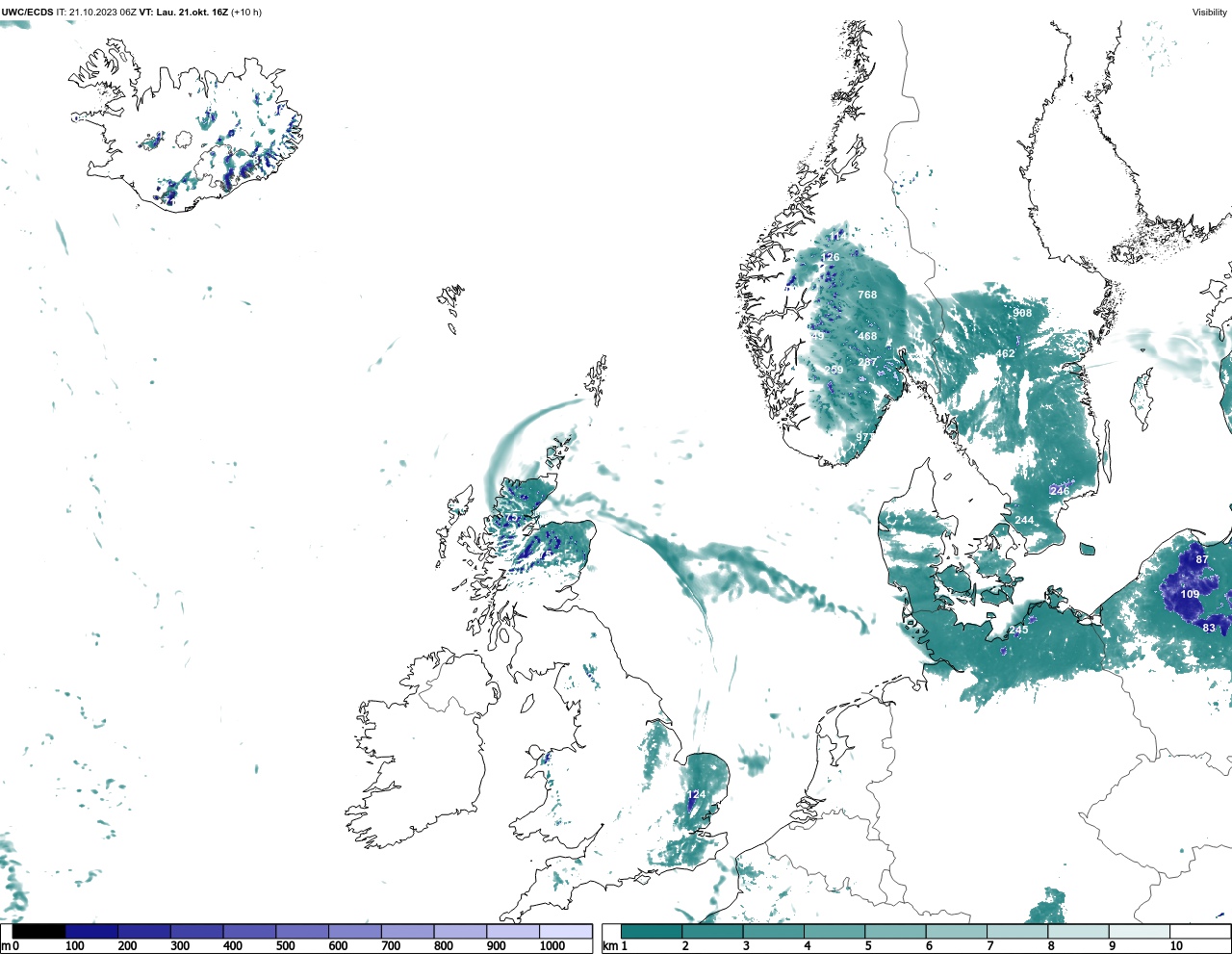This screenshot has width=1232, height=954.
Task: Click the 'km' unit label of kilometers legend
Action: coord(610,946)
